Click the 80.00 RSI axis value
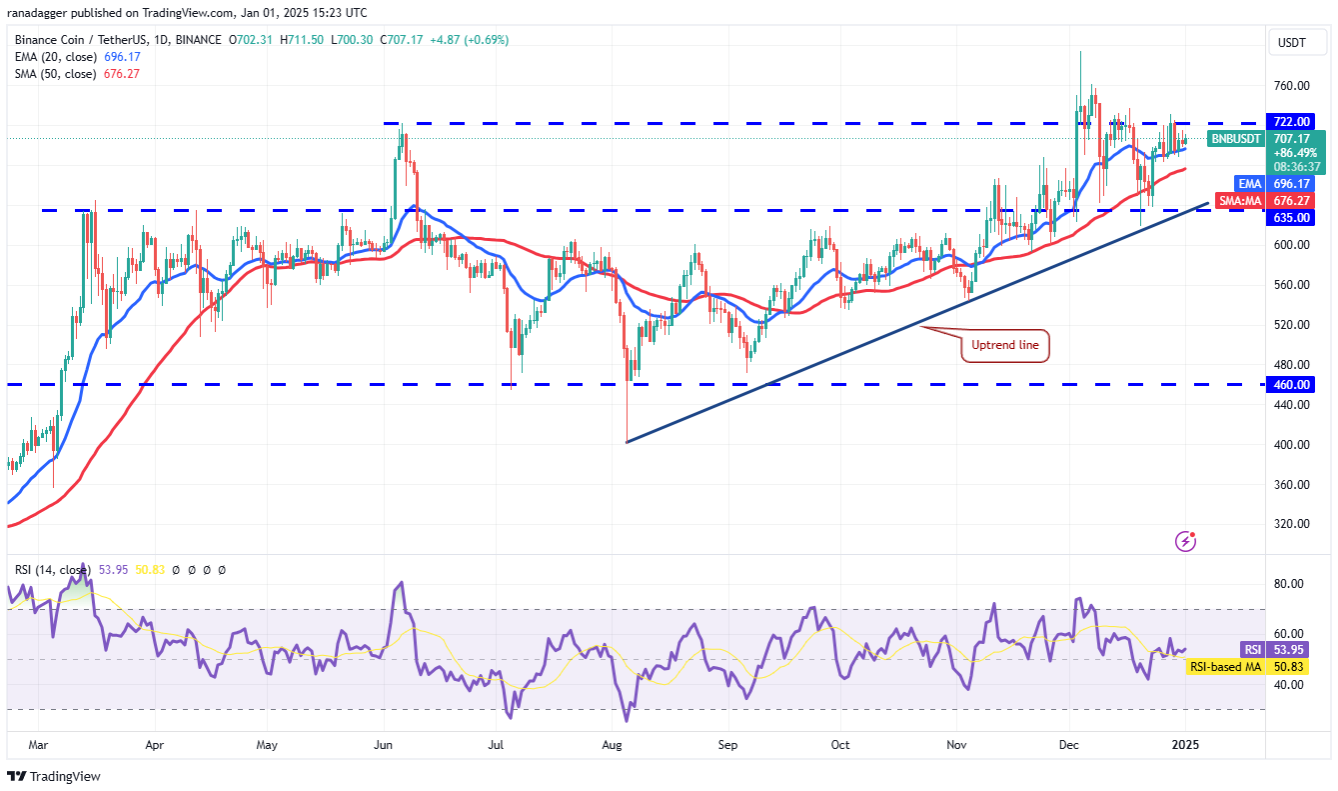Image resolution: width=1338 pixels, height=791 pixels. pyautogui.click(x=1288, y=584)
